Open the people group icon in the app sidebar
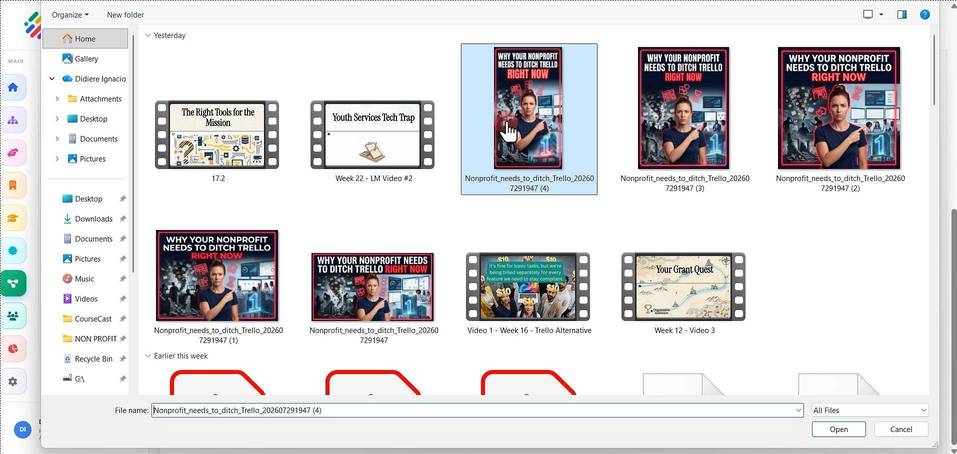The image size is (957, 454). coord(13,316)
